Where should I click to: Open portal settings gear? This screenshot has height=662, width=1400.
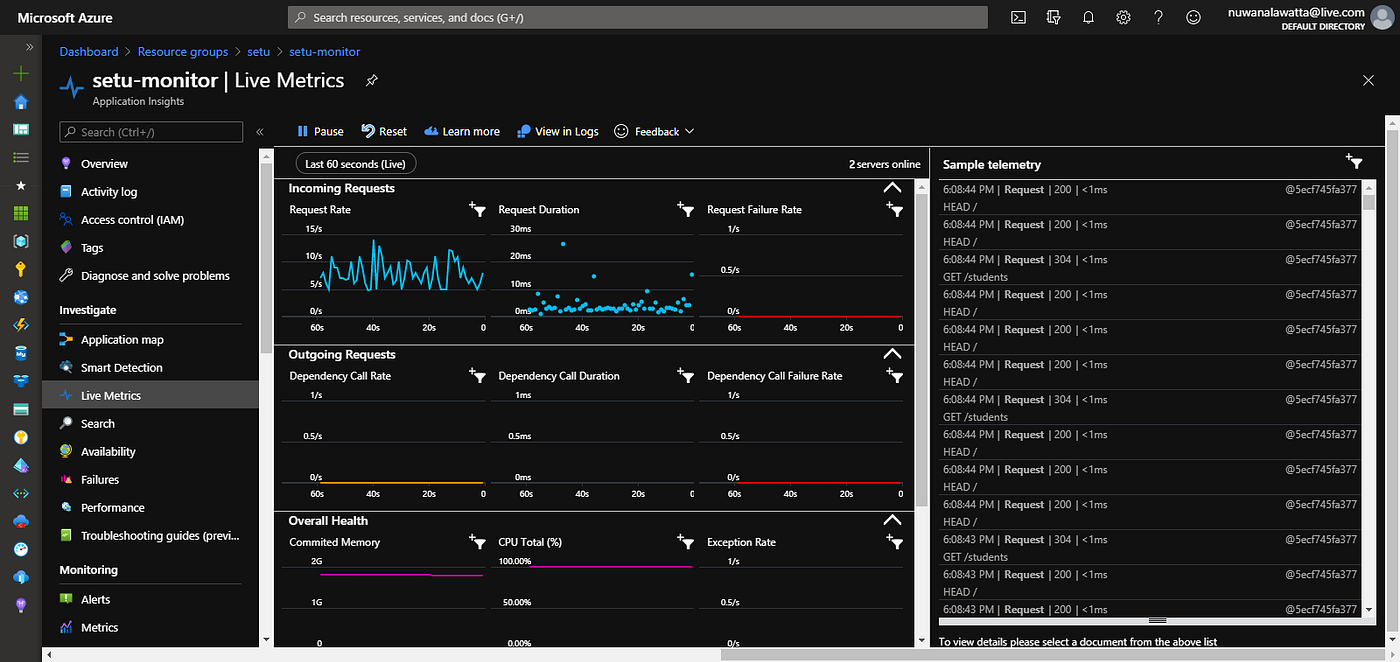(1123, 17)
